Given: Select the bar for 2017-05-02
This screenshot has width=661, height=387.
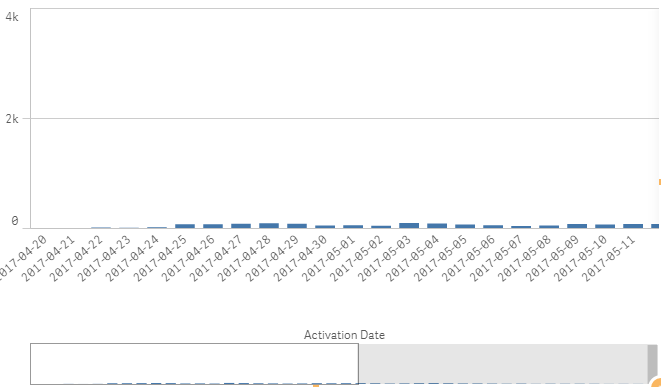Looking at the screenshot, I should pyautogui.click(x=381, y=227).
